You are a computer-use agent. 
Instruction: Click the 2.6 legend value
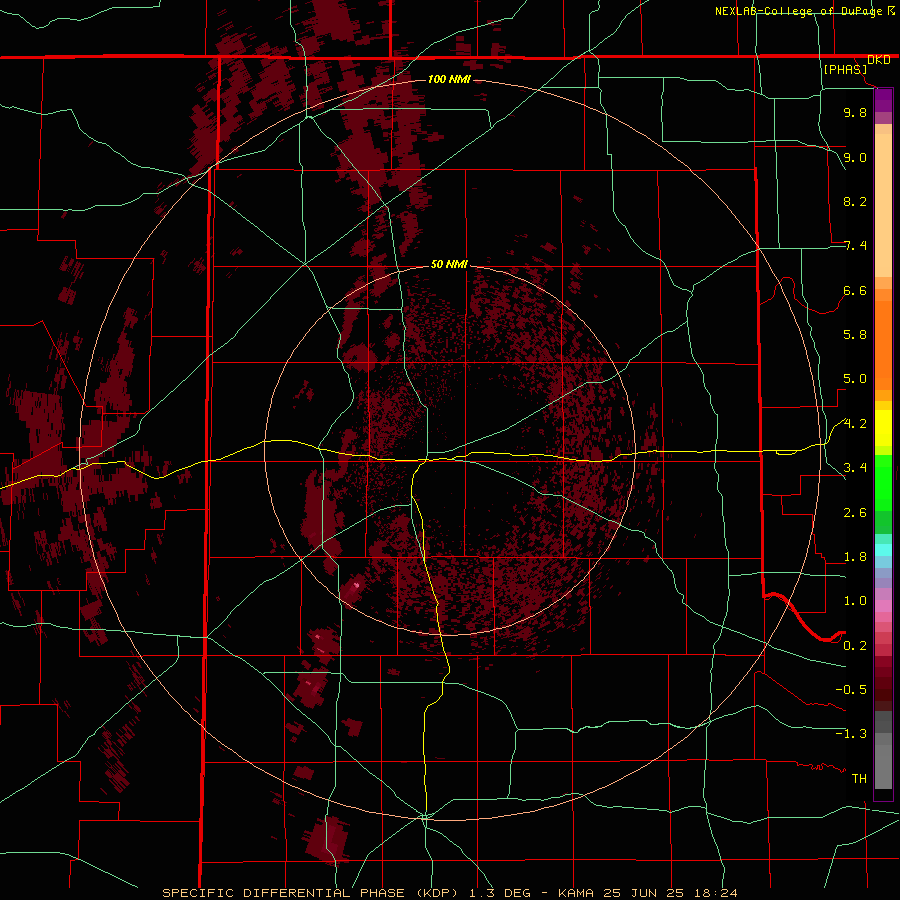tap(855, 513)
